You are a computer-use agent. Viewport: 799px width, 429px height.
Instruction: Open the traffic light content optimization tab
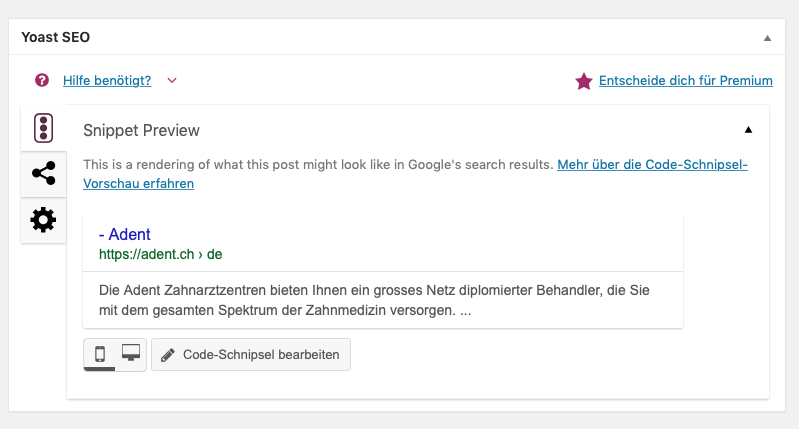click(43, 128)
